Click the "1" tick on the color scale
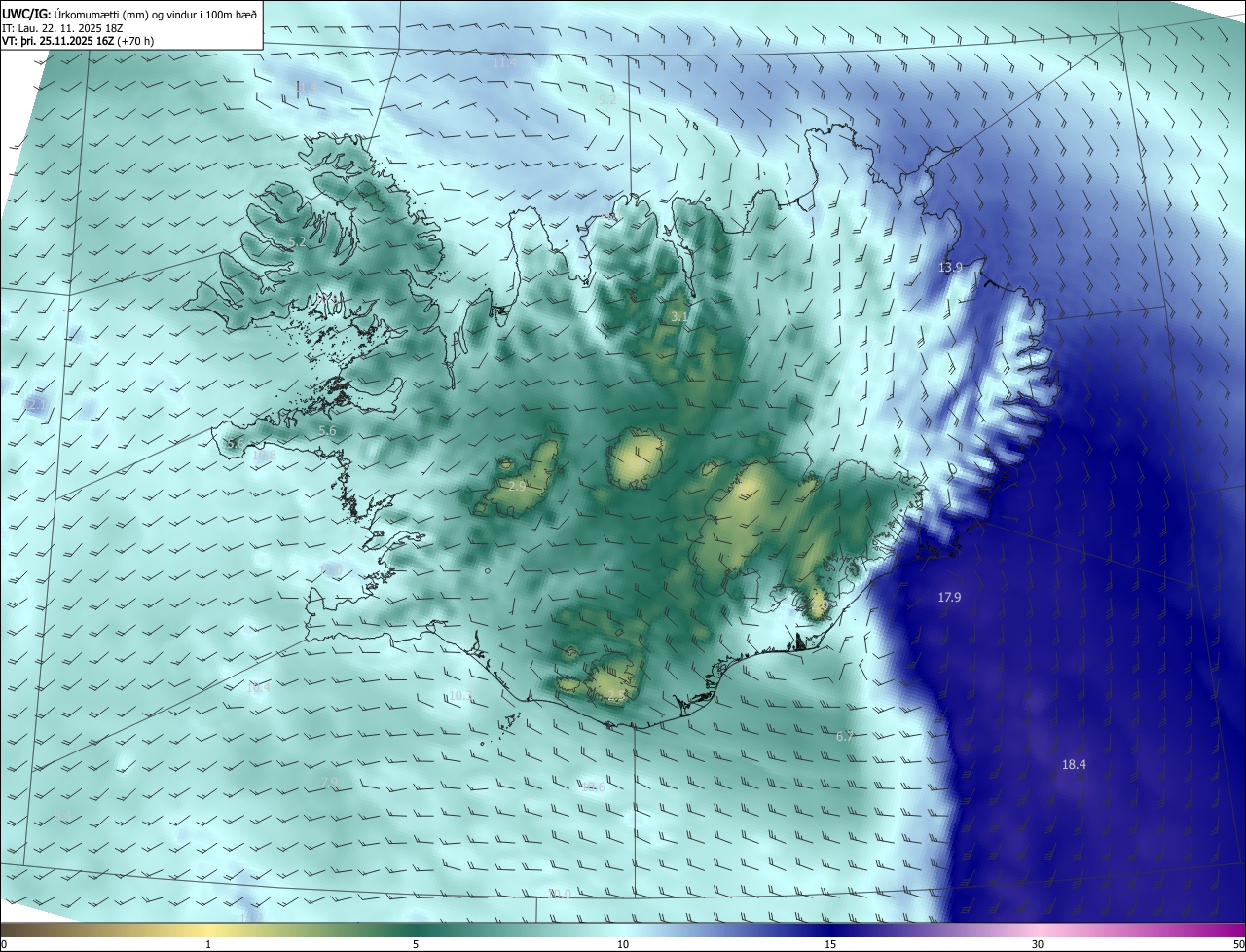This screenshot has width=1246, height=952. [208, 944]
